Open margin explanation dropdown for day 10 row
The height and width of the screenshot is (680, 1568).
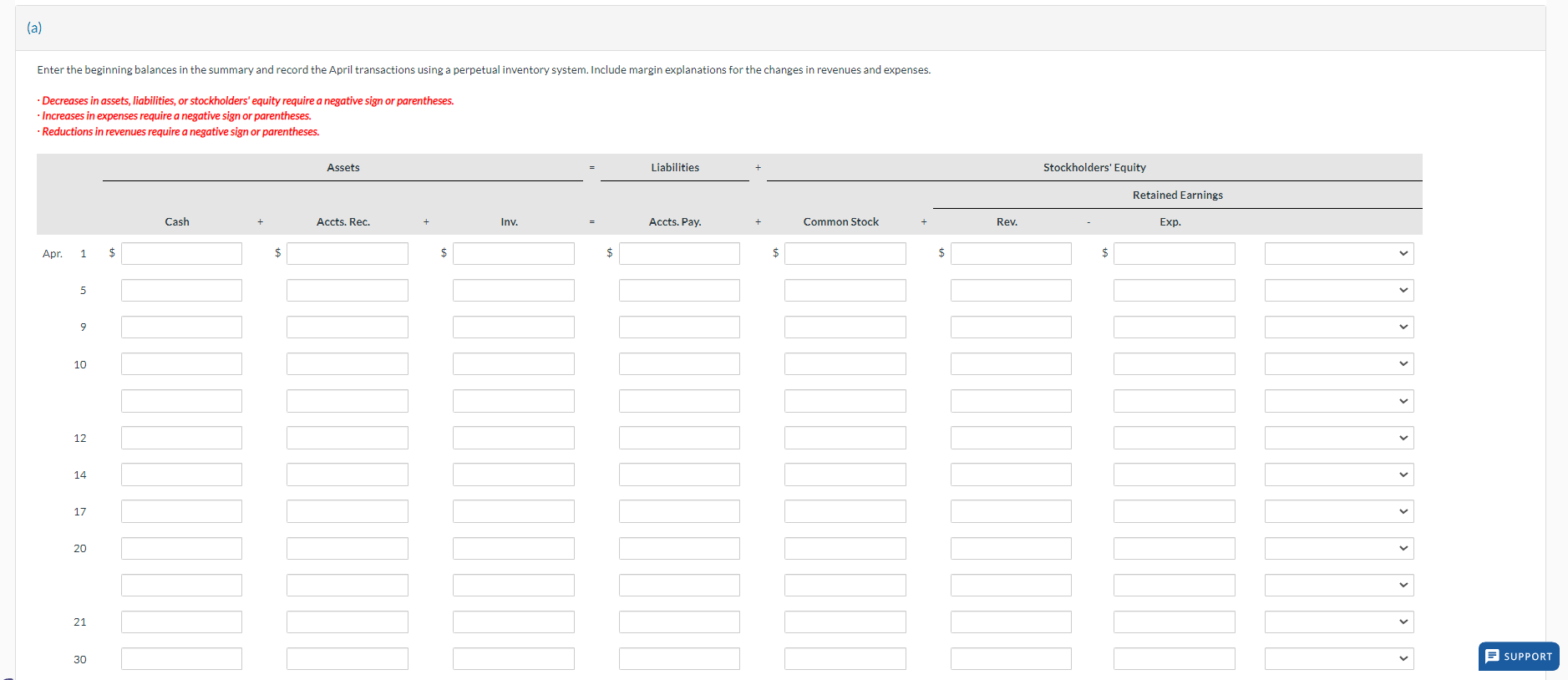point(1339,363)
